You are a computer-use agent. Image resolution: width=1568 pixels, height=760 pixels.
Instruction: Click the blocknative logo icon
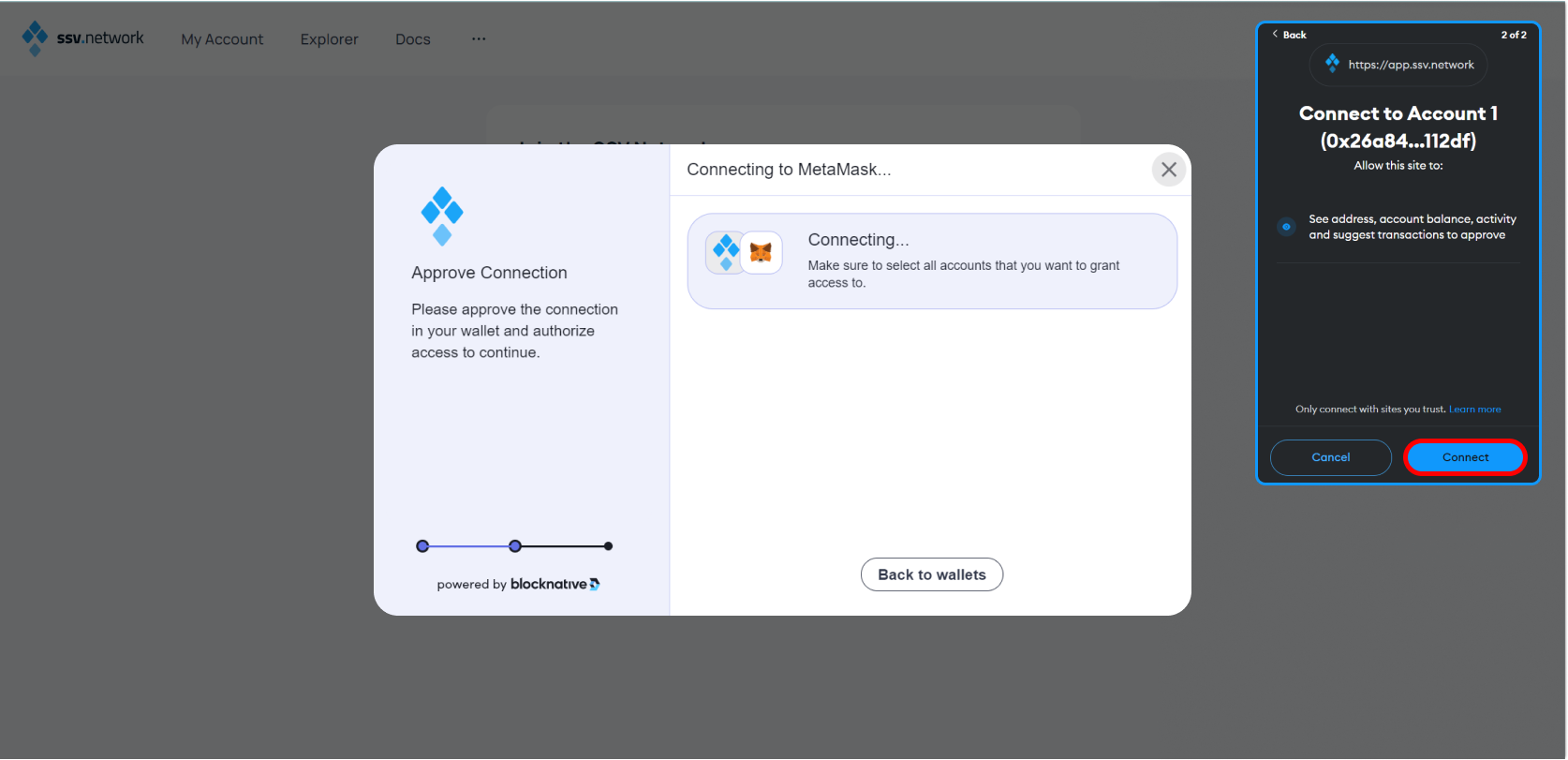pyautogui.click(x=595, y=584)
